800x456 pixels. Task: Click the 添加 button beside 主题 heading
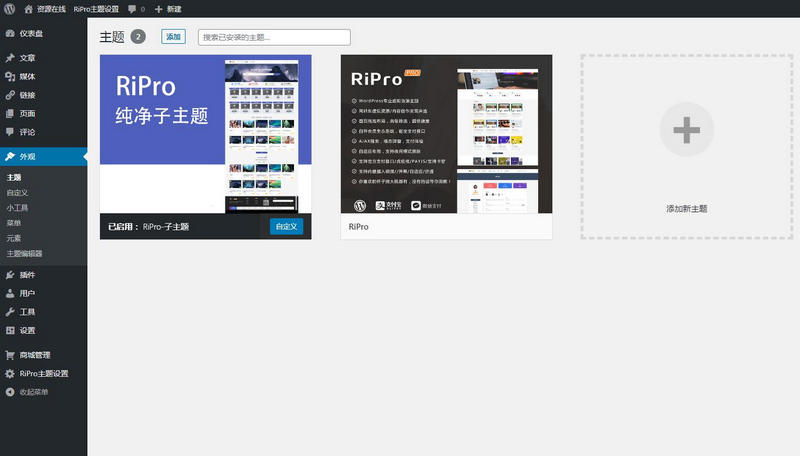tap(173, 37)
